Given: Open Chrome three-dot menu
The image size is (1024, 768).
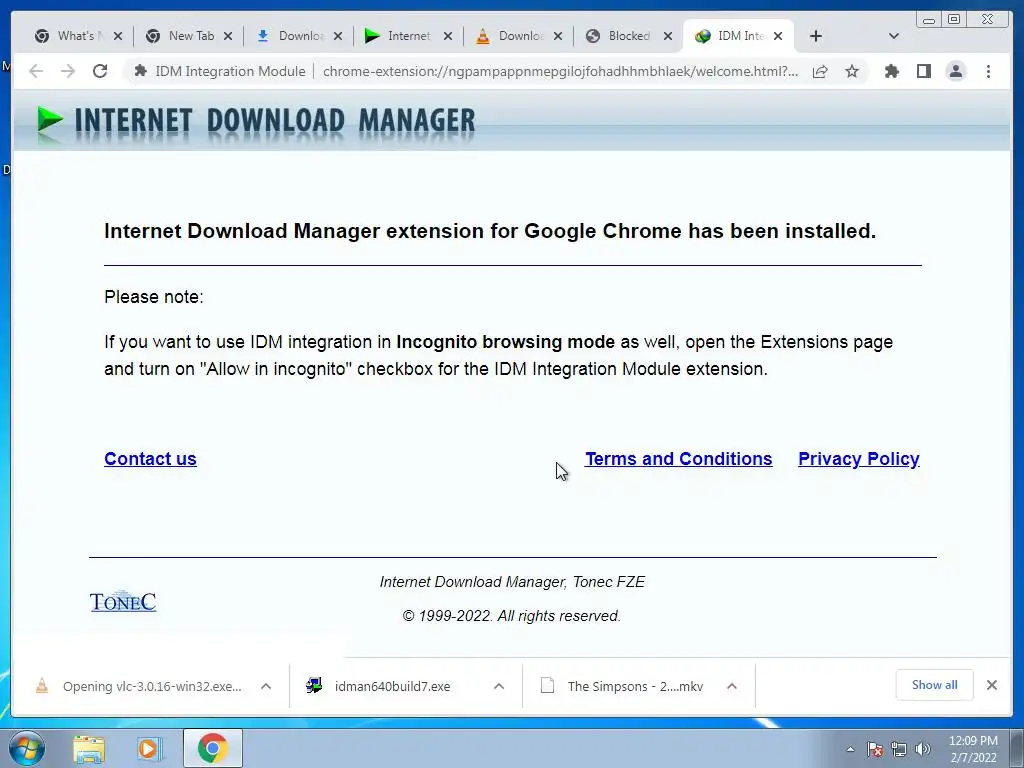Looking at the screenshot, I should tap(988, 71).
